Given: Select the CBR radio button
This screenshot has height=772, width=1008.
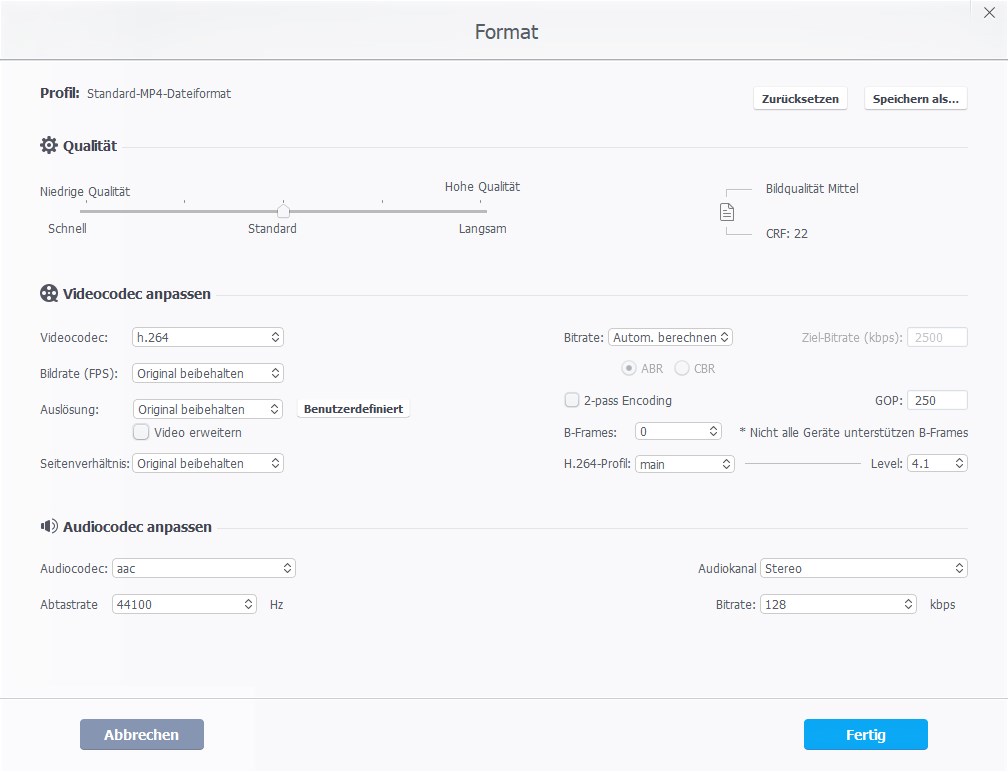Looking at the screenshot, I should tap(682, 368).
